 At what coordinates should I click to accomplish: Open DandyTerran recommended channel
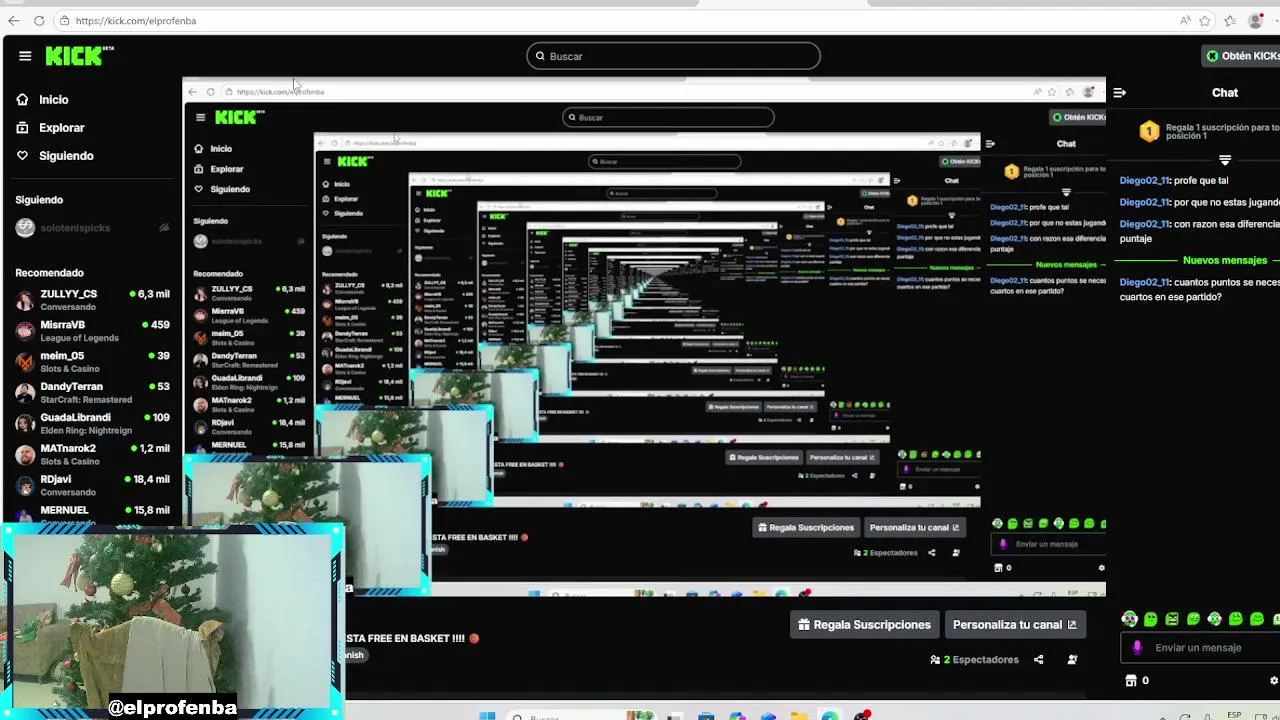coord(92,393)
